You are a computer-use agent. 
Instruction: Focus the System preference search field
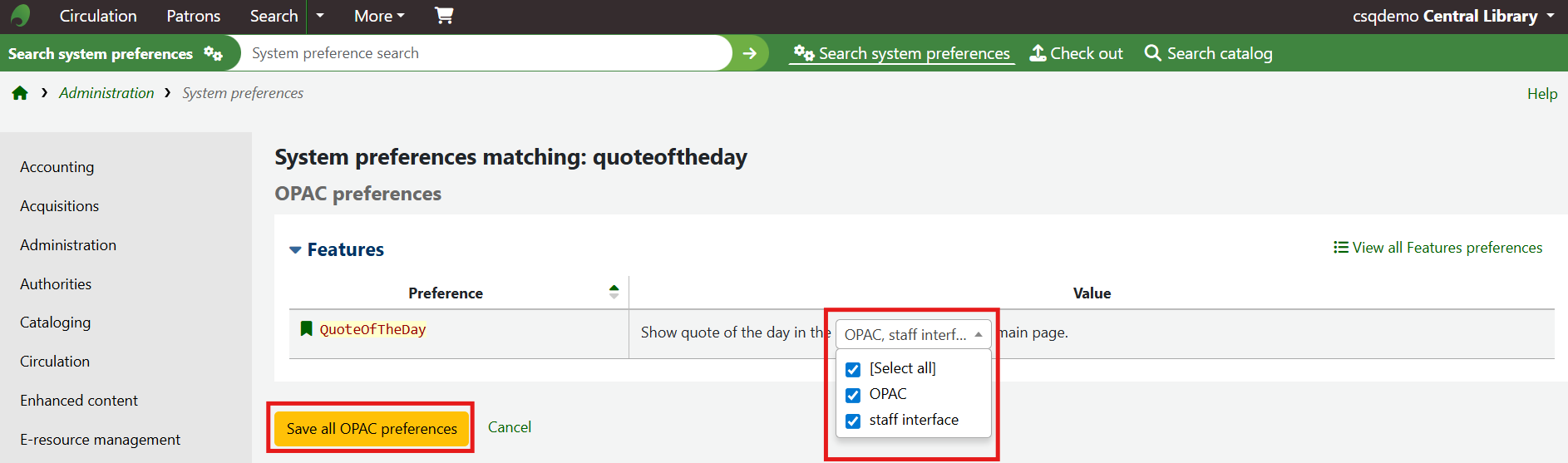click(486, 53)
